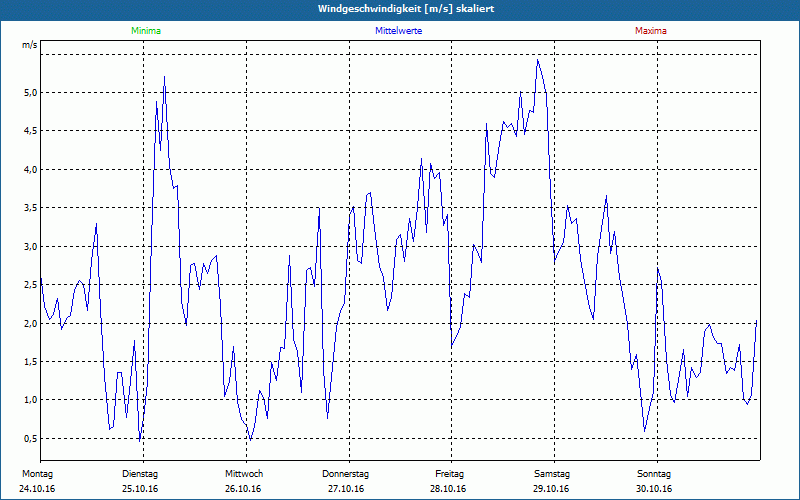The image size is (800, 500).
Task: Click the date 27.10.16
Action: (346, 489)
